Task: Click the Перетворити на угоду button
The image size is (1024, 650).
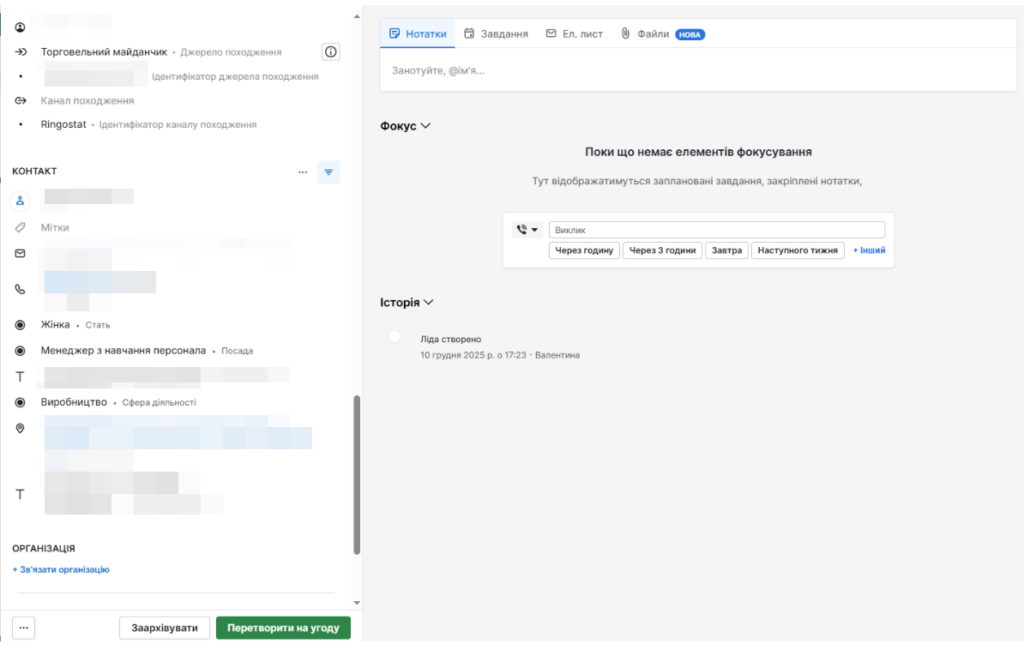Action: [x=283, y=627]
